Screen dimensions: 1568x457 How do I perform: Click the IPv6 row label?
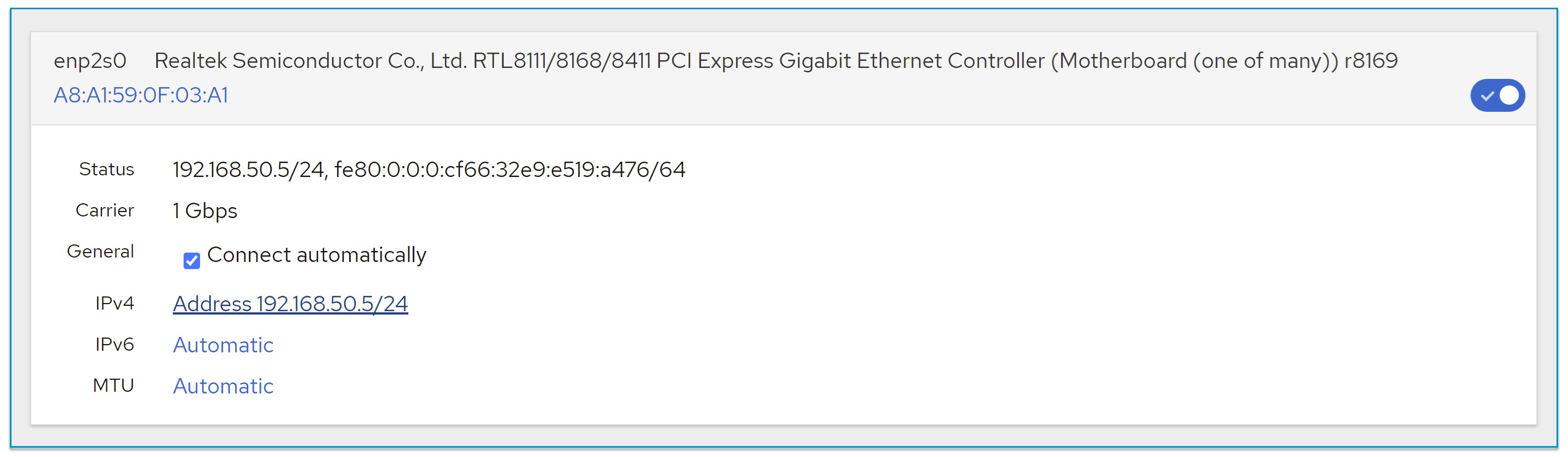[115, 345]
